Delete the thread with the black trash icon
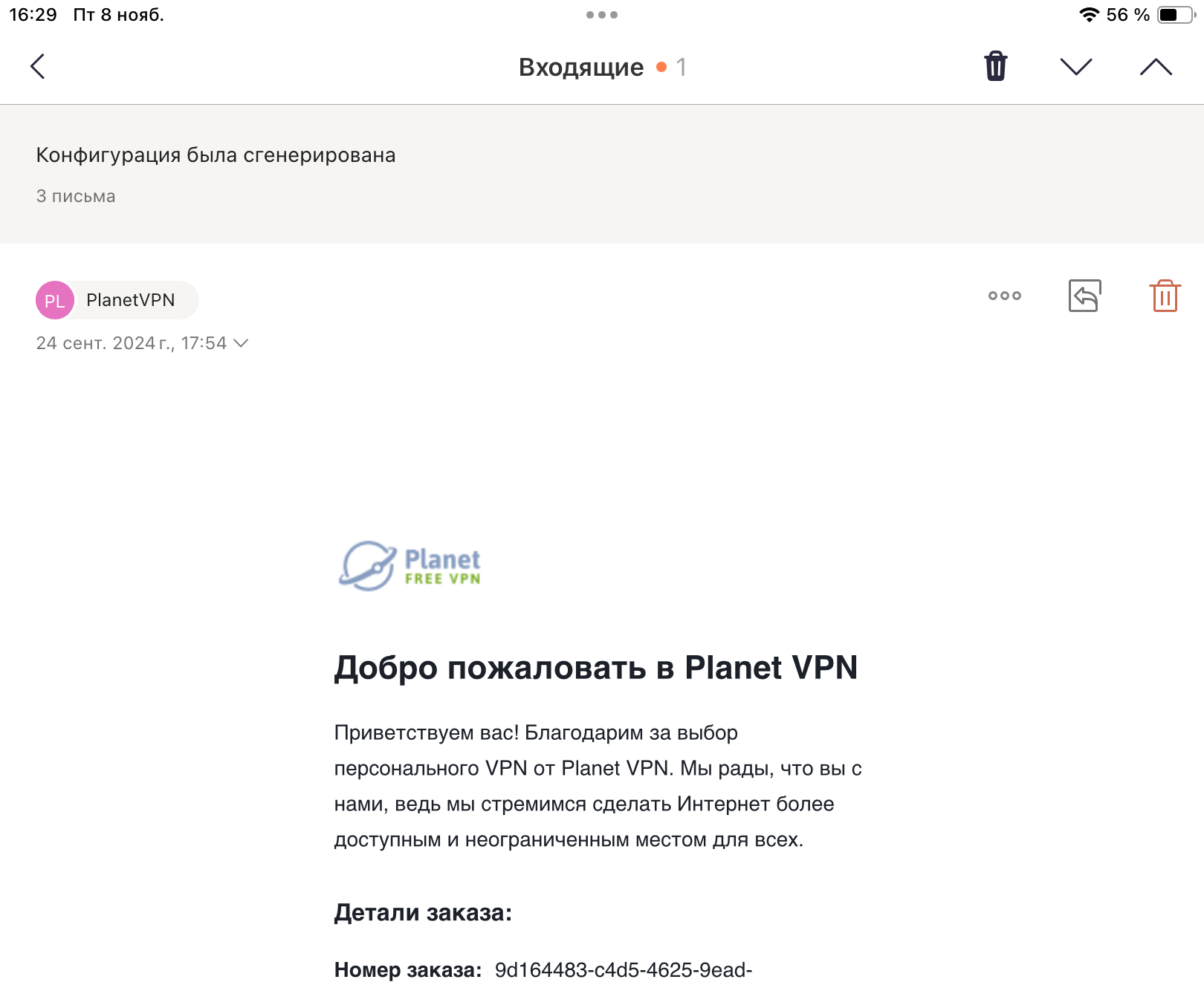This screenshot has width=1204, height=985. 996,66
